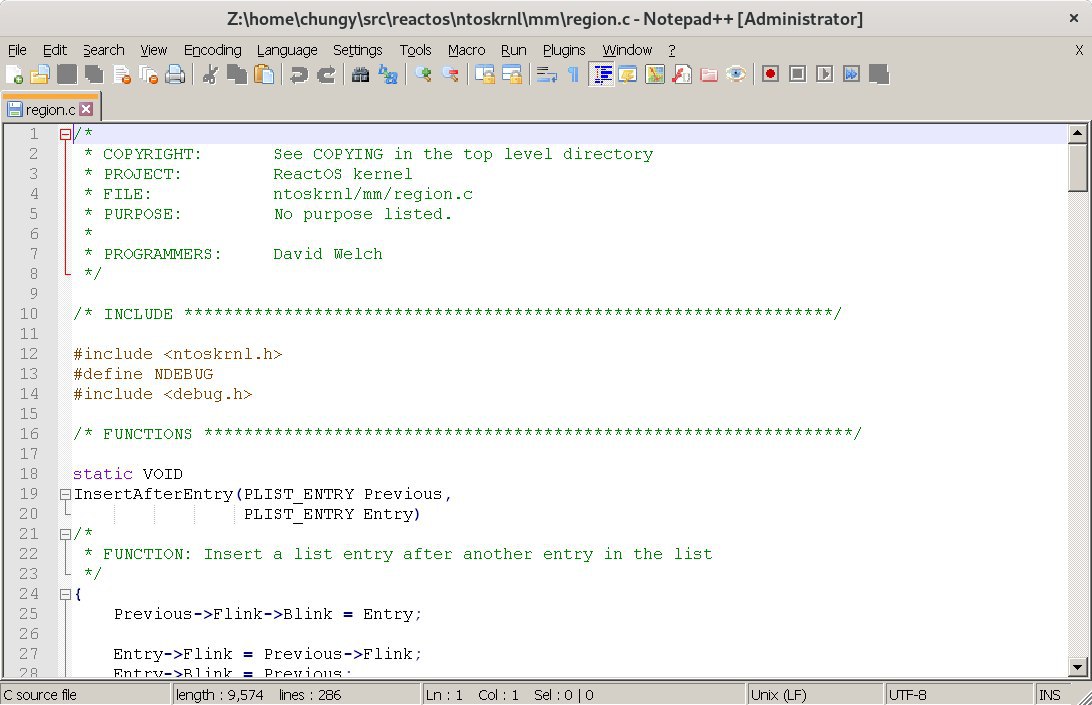Click 'Ln : 1' in status bar
Screen dimensions: 1092x705
(x=444, y=695)
